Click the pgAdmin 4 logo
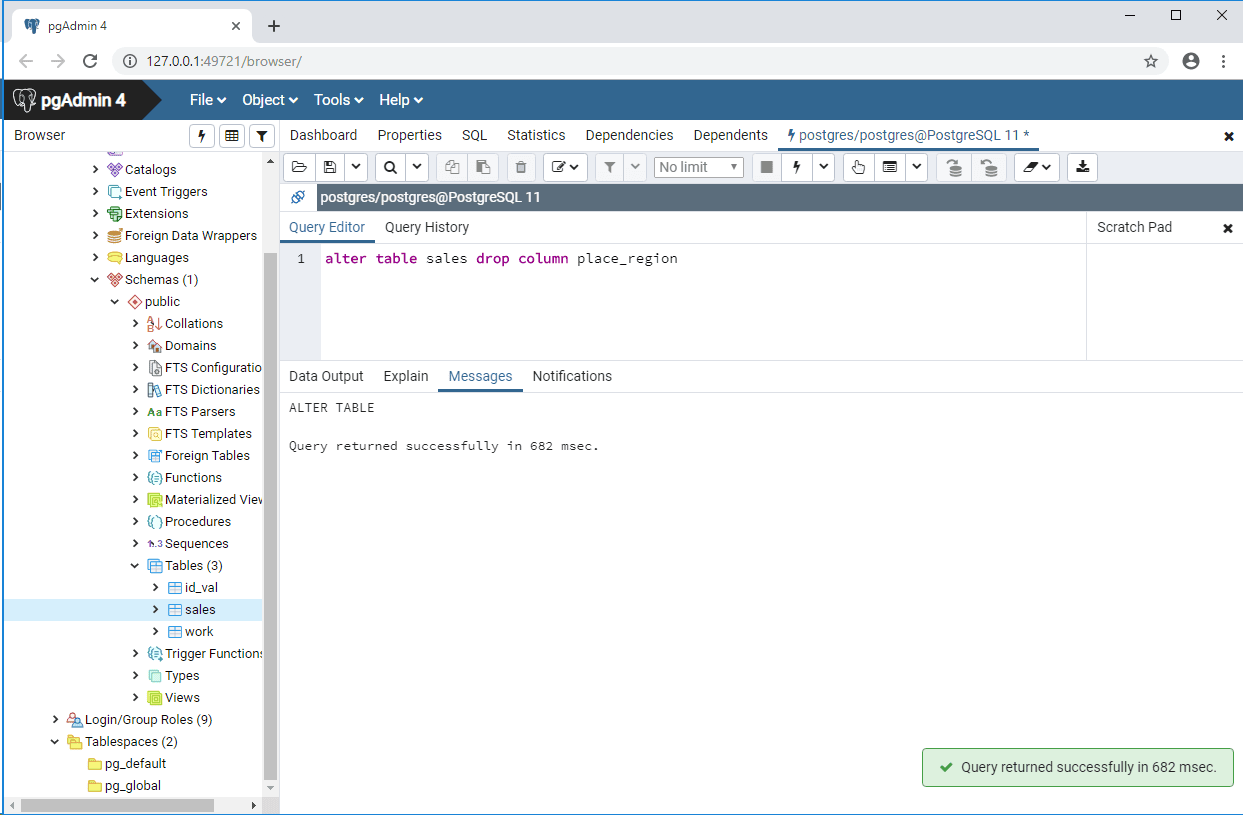The width and height of the screenshot is (1243, 815). [70, 100]
